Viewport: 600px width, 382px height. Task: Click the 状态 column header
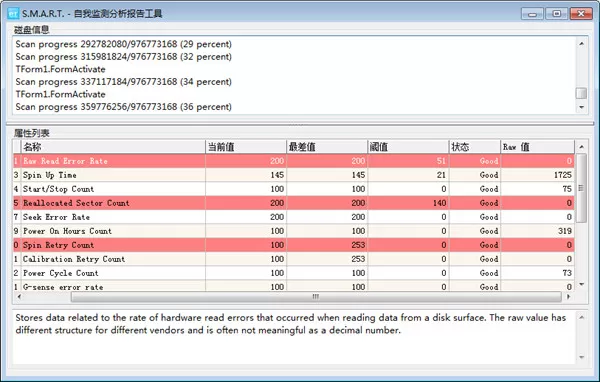pyautogui.click(x=475, y=147)
